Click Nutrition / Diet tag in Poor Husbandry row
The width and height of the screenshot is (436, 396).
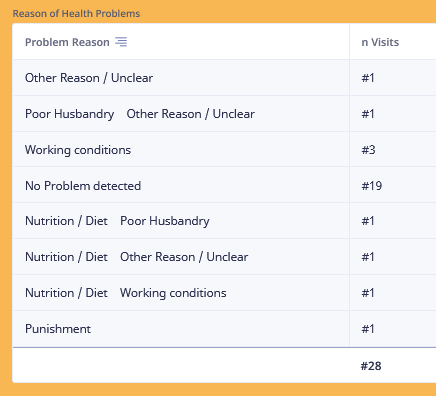(66, 221)
